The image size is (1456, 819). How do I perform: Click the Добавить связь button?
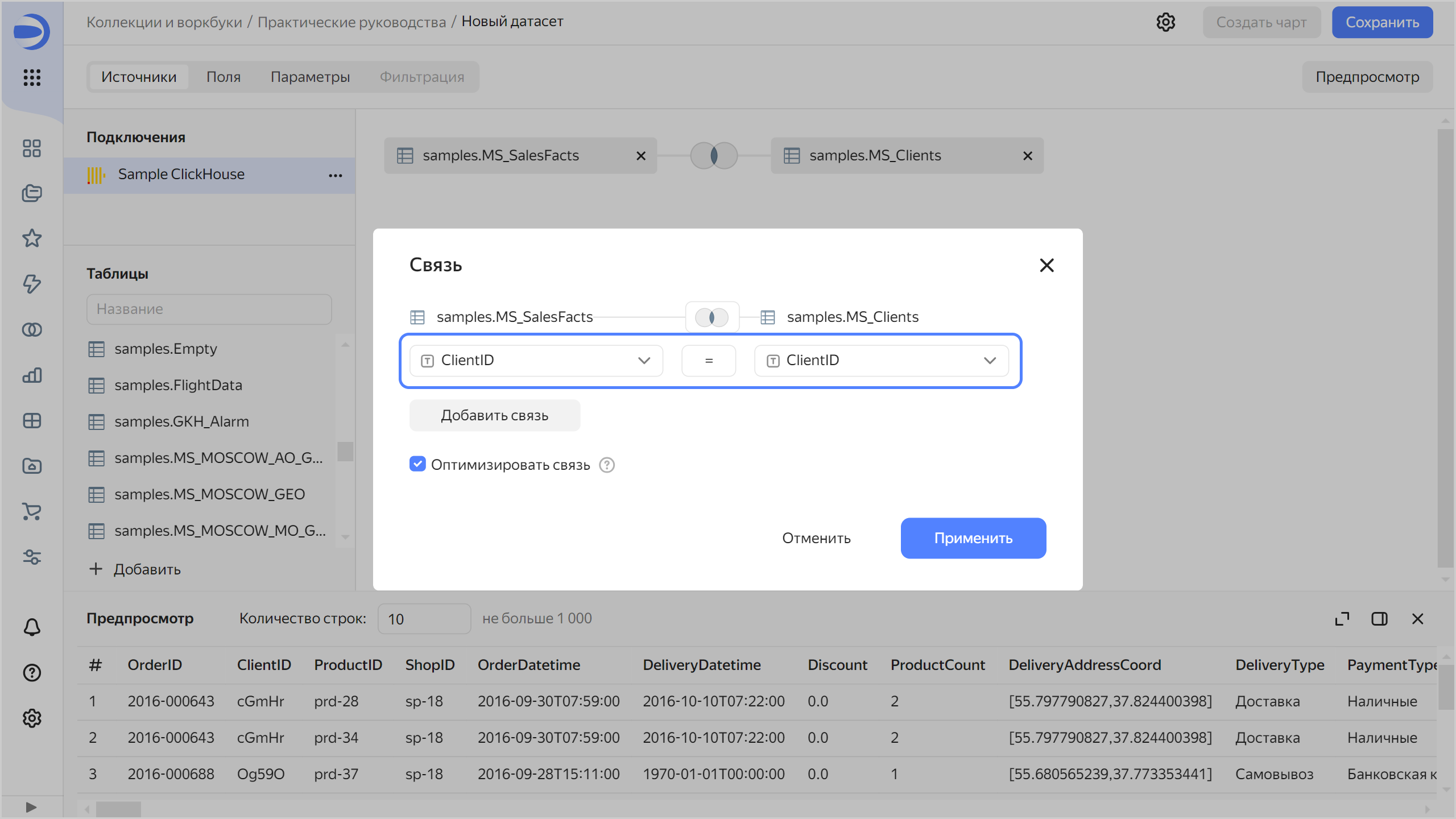494,416
